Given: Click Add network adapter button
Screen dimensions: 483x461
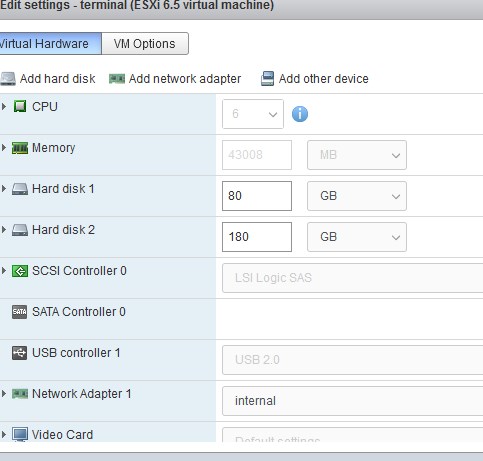Looking at the screenshot, I should pos(175,79).
